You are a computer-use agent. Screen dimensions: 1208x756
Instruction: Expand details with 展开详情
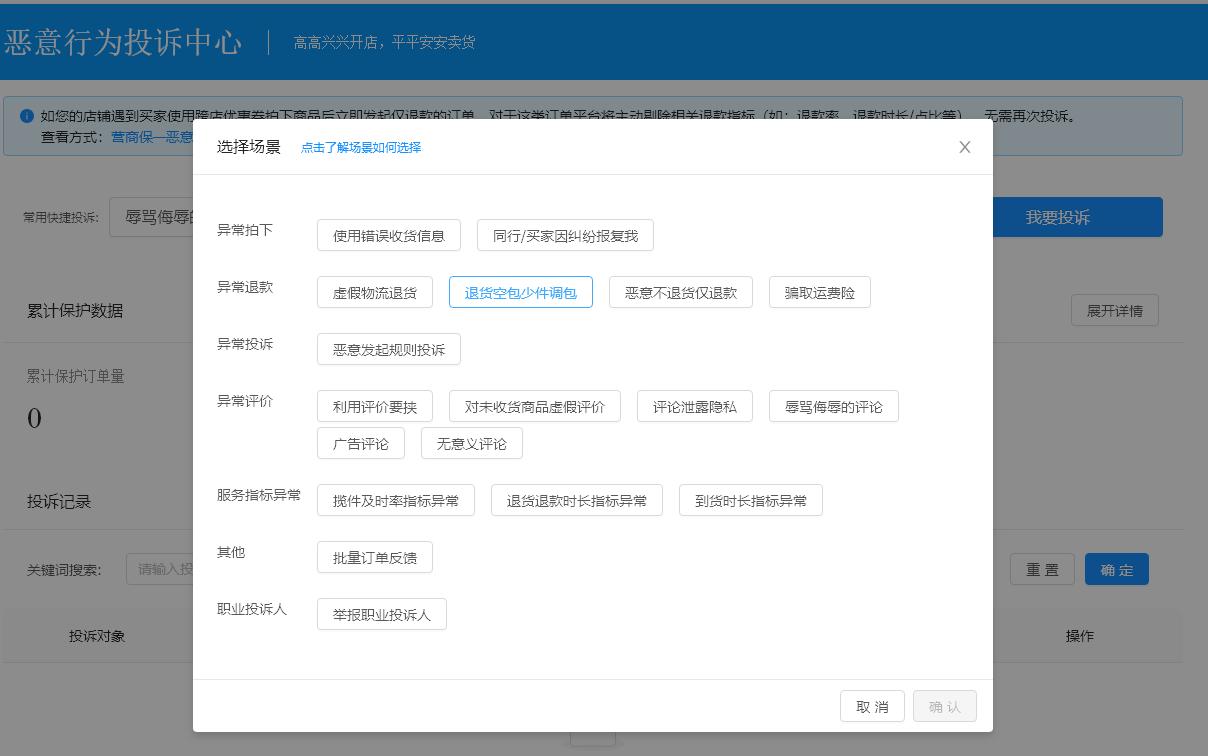coord(1114,310)
